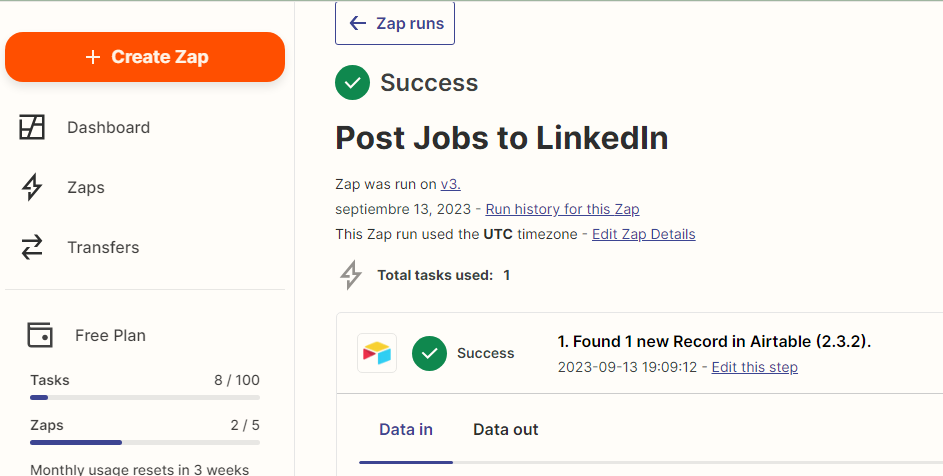
Task: Open Run history for this Zap
Action: point(562,209)
